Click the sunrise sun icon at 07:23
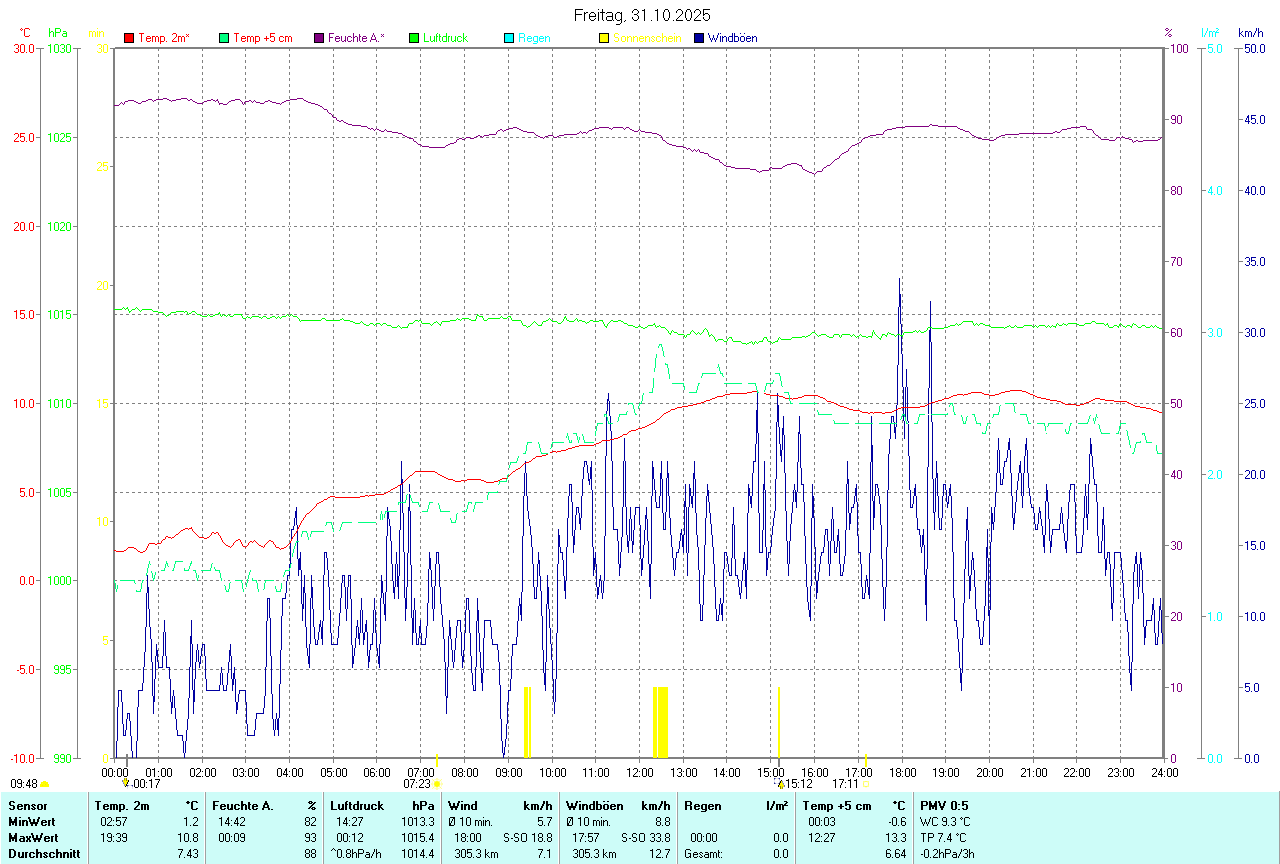The width and height of the screenshot is (1280, 864). [437, 784]
